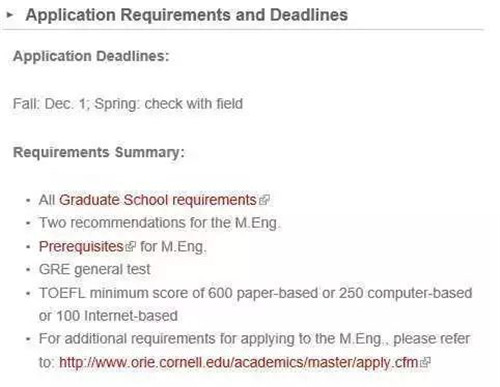Click the 'or 100 Internet-based' text line
Viewport: 500px width, 387px height.
click(108, 316)
